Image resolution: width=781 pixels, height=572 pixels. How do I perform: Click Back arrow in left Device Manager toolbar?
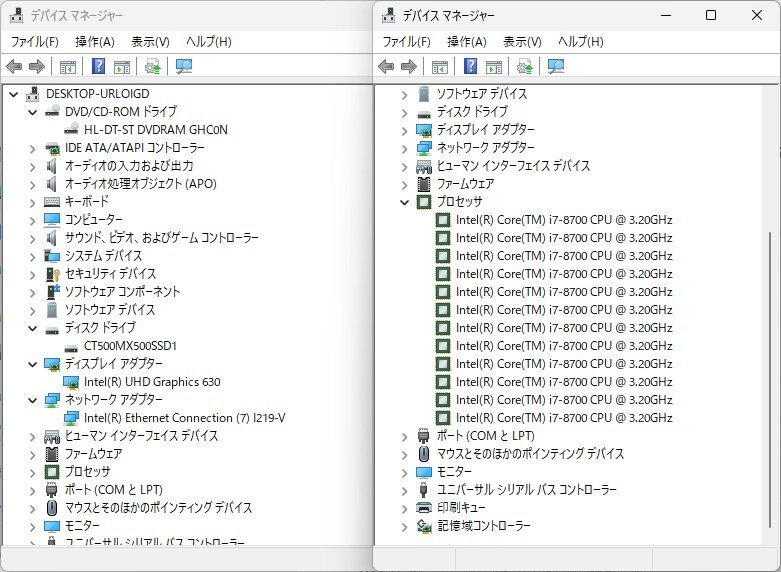click(14, 66)
